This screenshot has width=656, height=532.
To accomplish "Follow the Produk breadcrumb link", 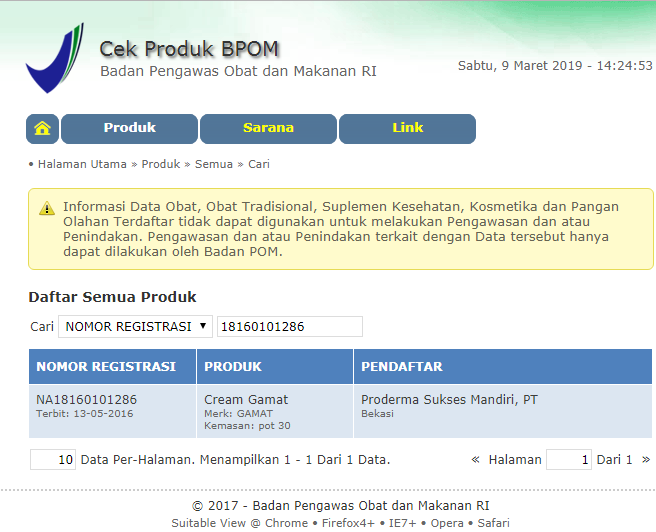I will pos(161,164).
